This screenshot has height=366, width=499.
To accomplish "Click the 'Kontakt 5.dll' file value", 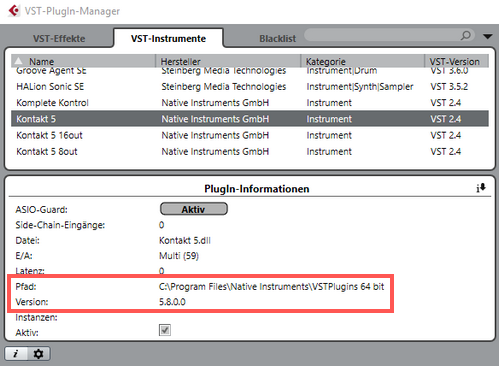I will click(x=185, y=240).
